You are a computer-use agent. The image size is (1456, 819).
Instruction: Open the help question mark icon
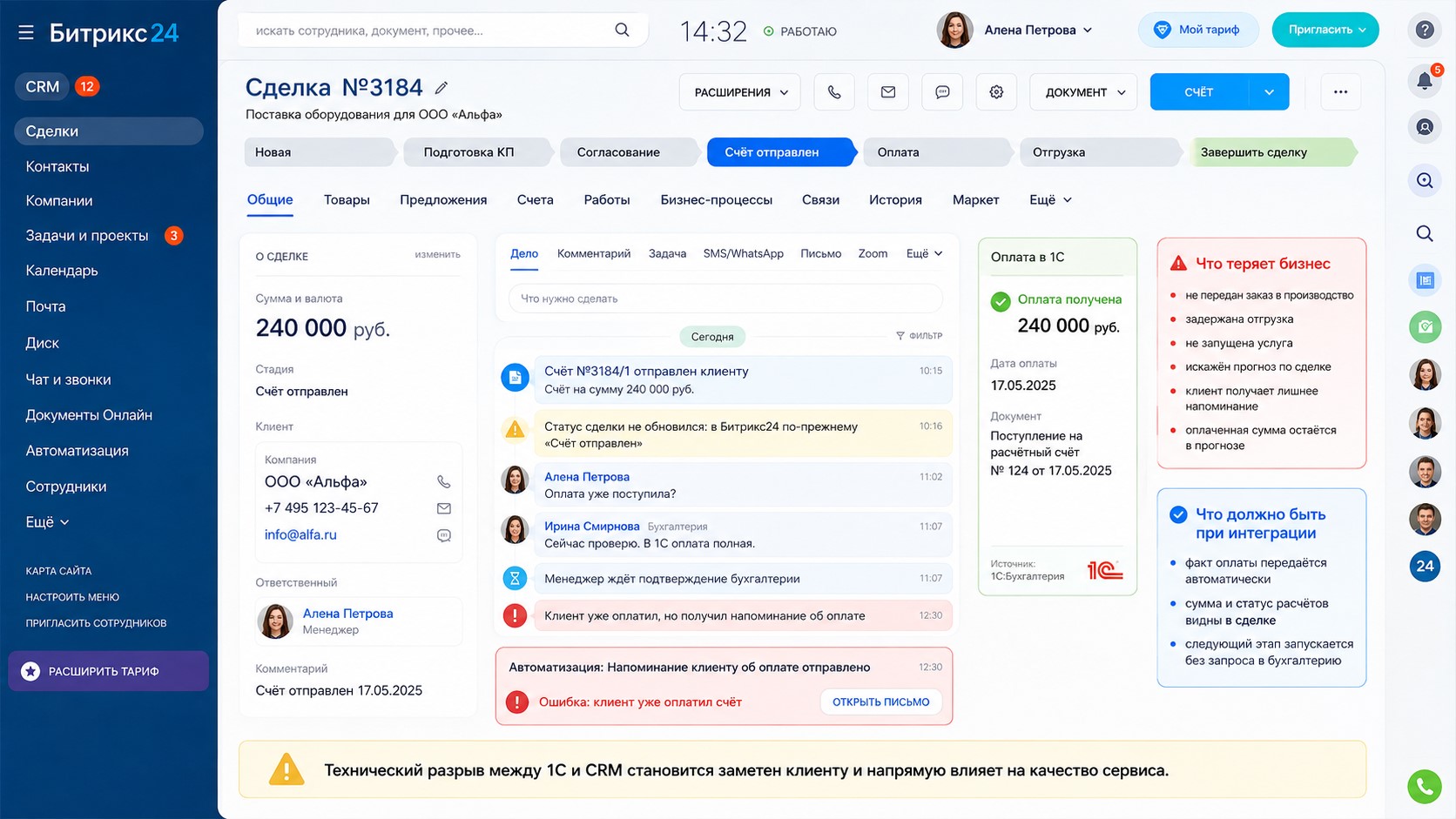(x=1425, y=30)
